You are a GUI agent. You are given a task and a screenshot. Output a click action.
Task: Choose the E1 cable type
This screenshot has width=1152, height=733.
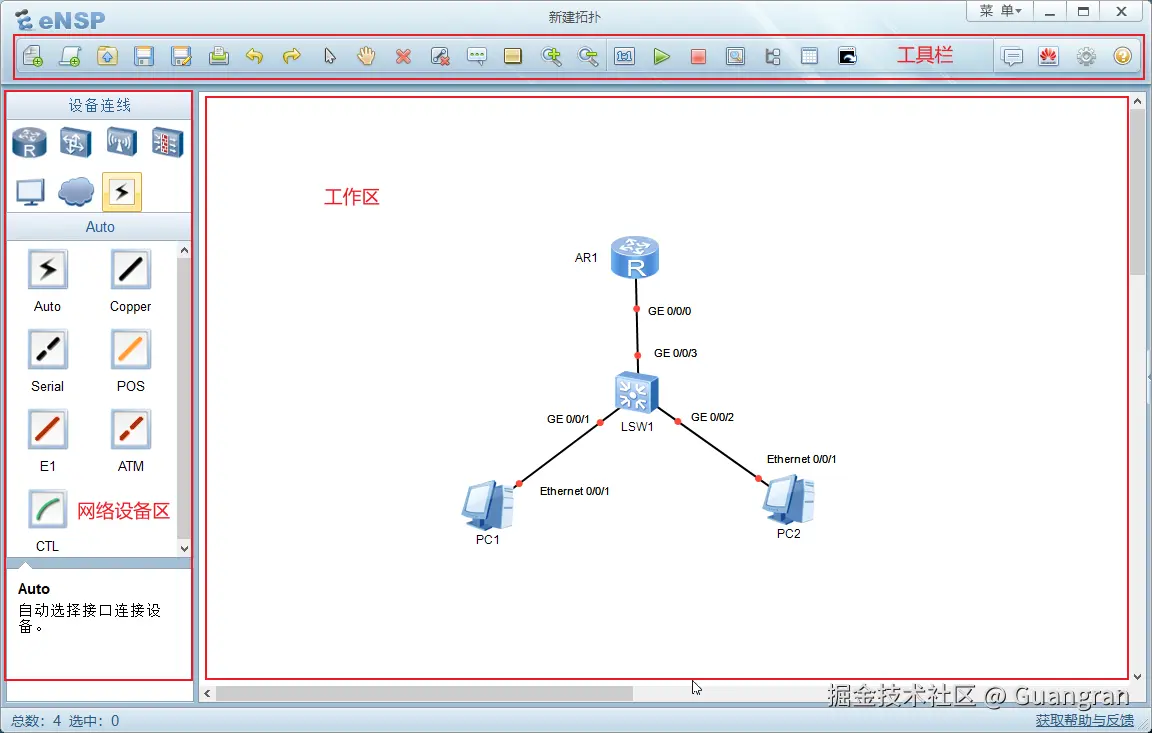[48, 430]
